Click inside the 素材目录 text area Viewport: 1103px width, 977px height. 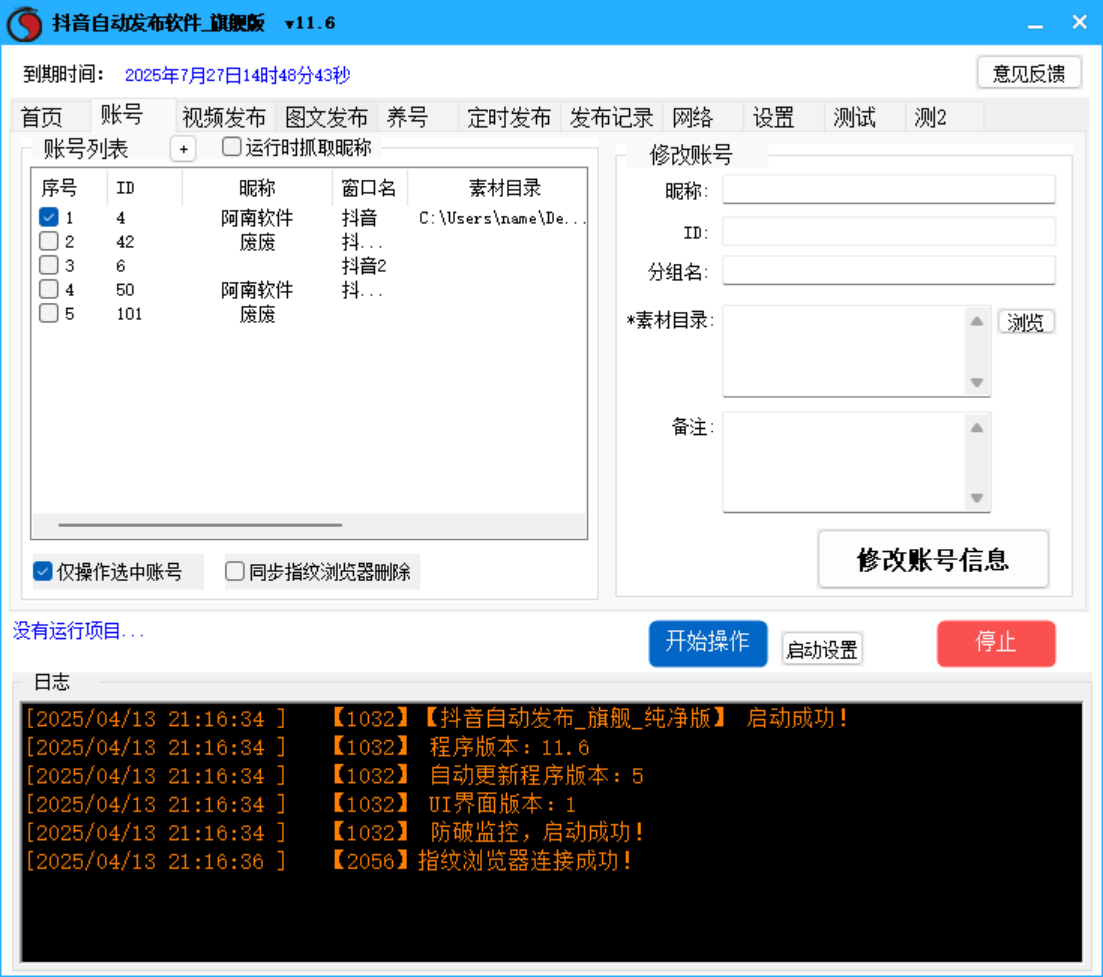click(844, 351)
